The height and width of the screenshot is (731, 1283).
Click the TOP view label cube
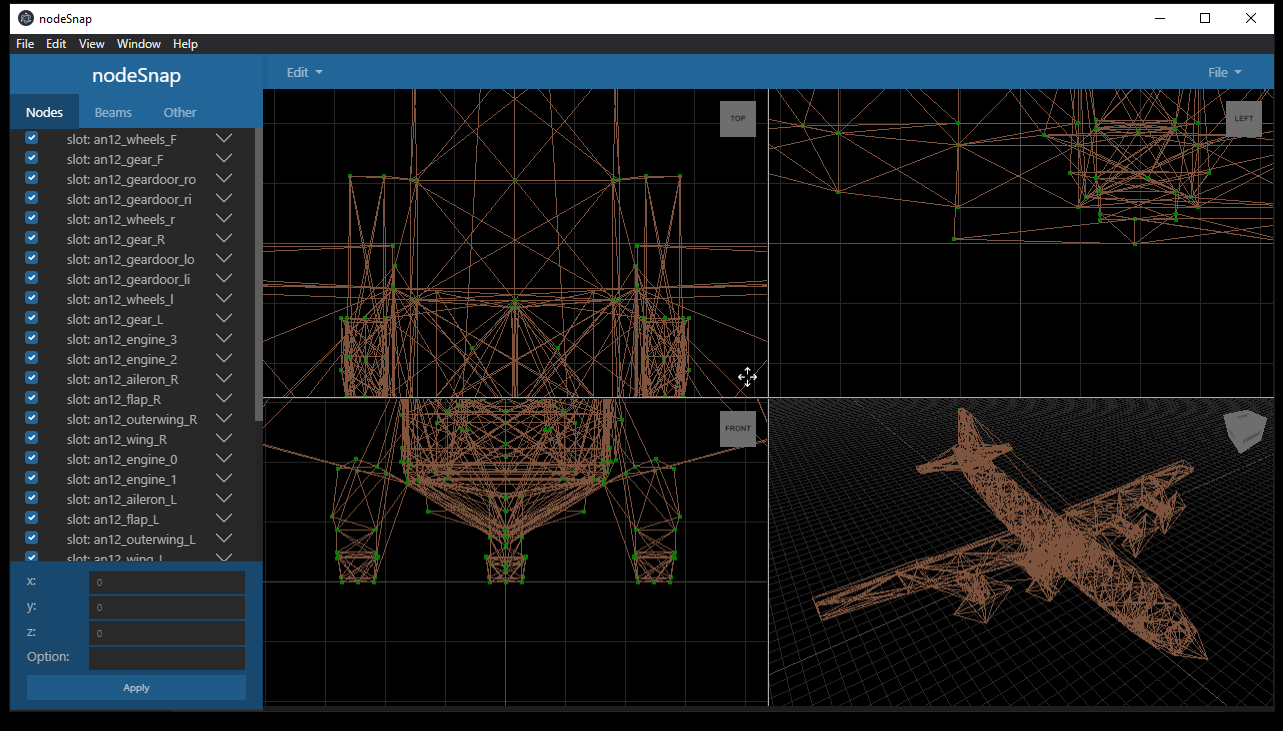tap(738, 118)
